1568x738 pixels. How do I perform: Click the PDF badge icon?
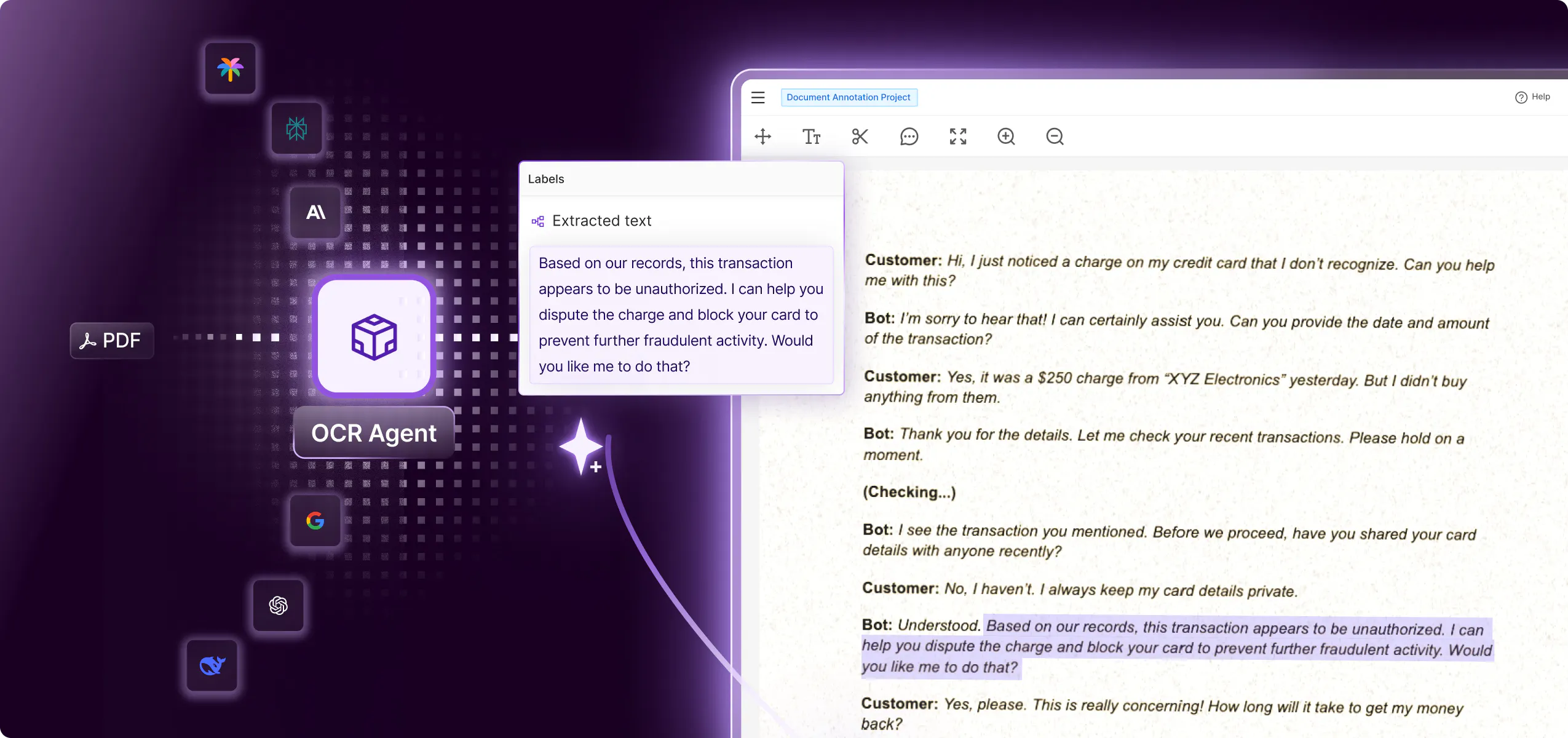click(x=112, y=340)
